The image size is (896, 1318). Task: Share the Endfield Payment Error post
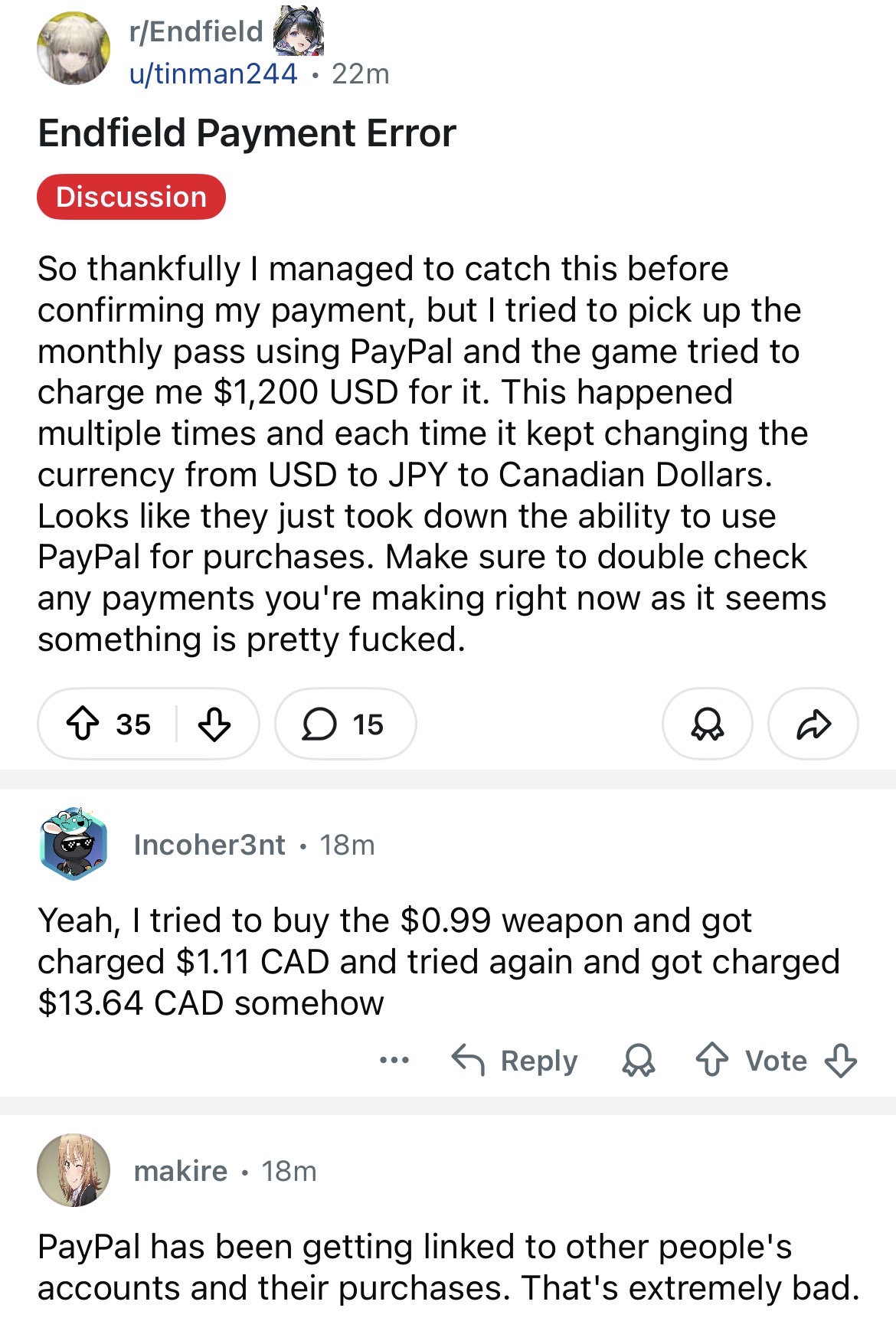813,724
